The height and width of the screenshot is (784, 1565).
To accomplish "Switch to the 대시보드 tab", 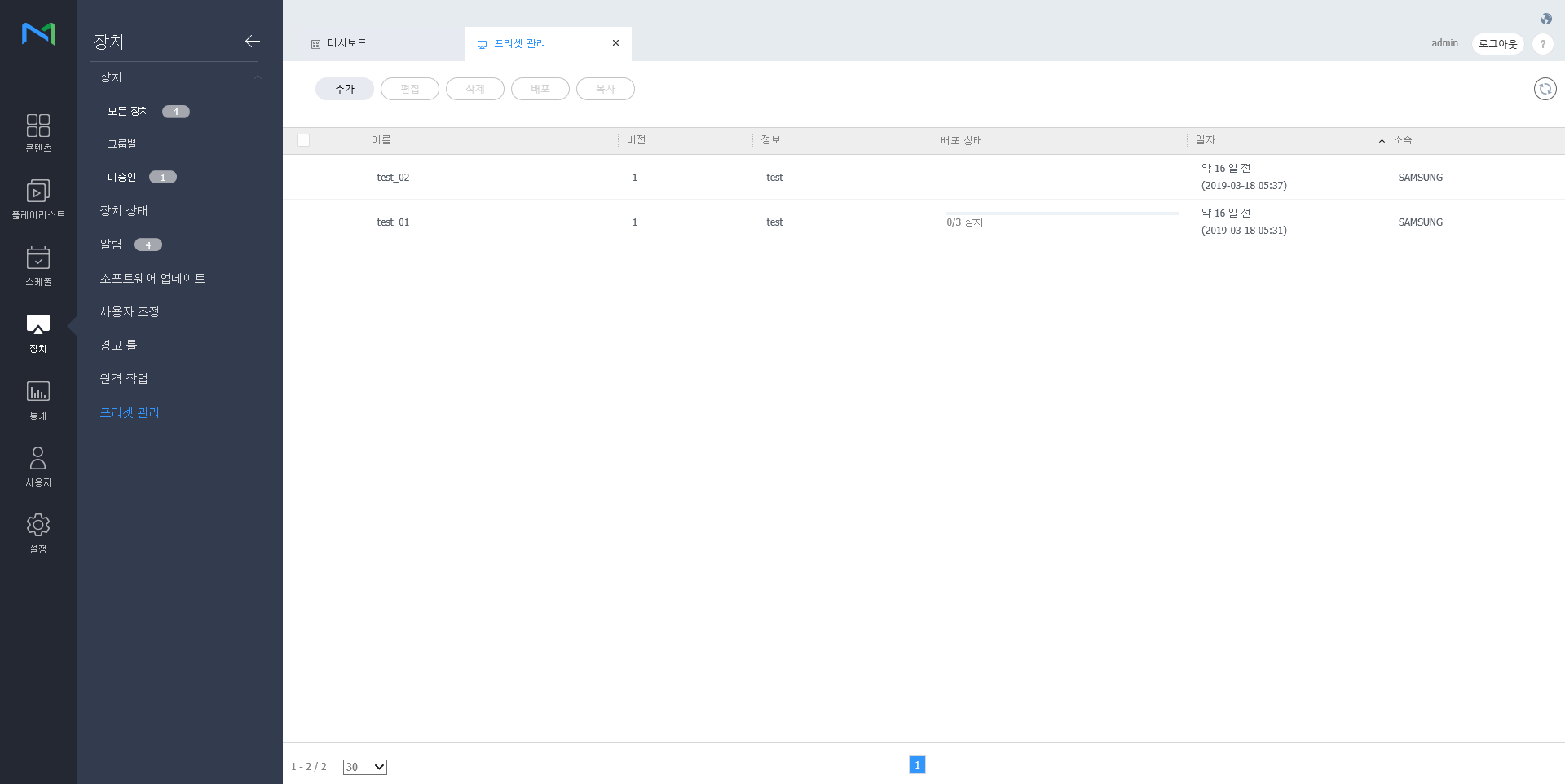I will (347, 43).
